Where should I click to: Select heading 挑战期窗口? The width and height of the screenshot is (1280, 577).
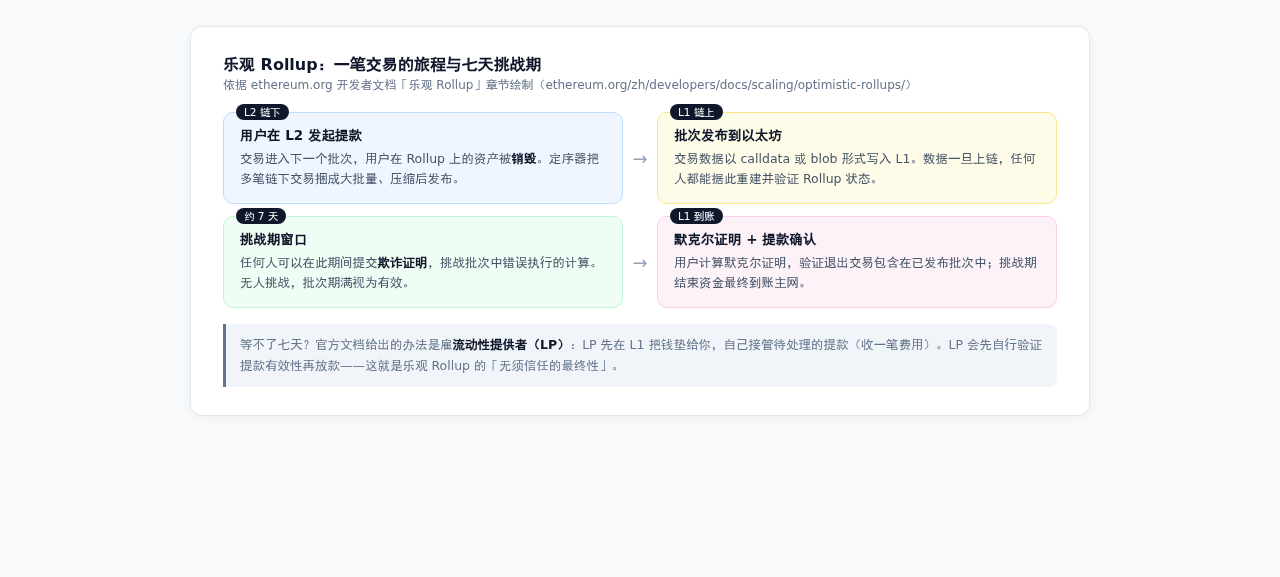(273, 239)
